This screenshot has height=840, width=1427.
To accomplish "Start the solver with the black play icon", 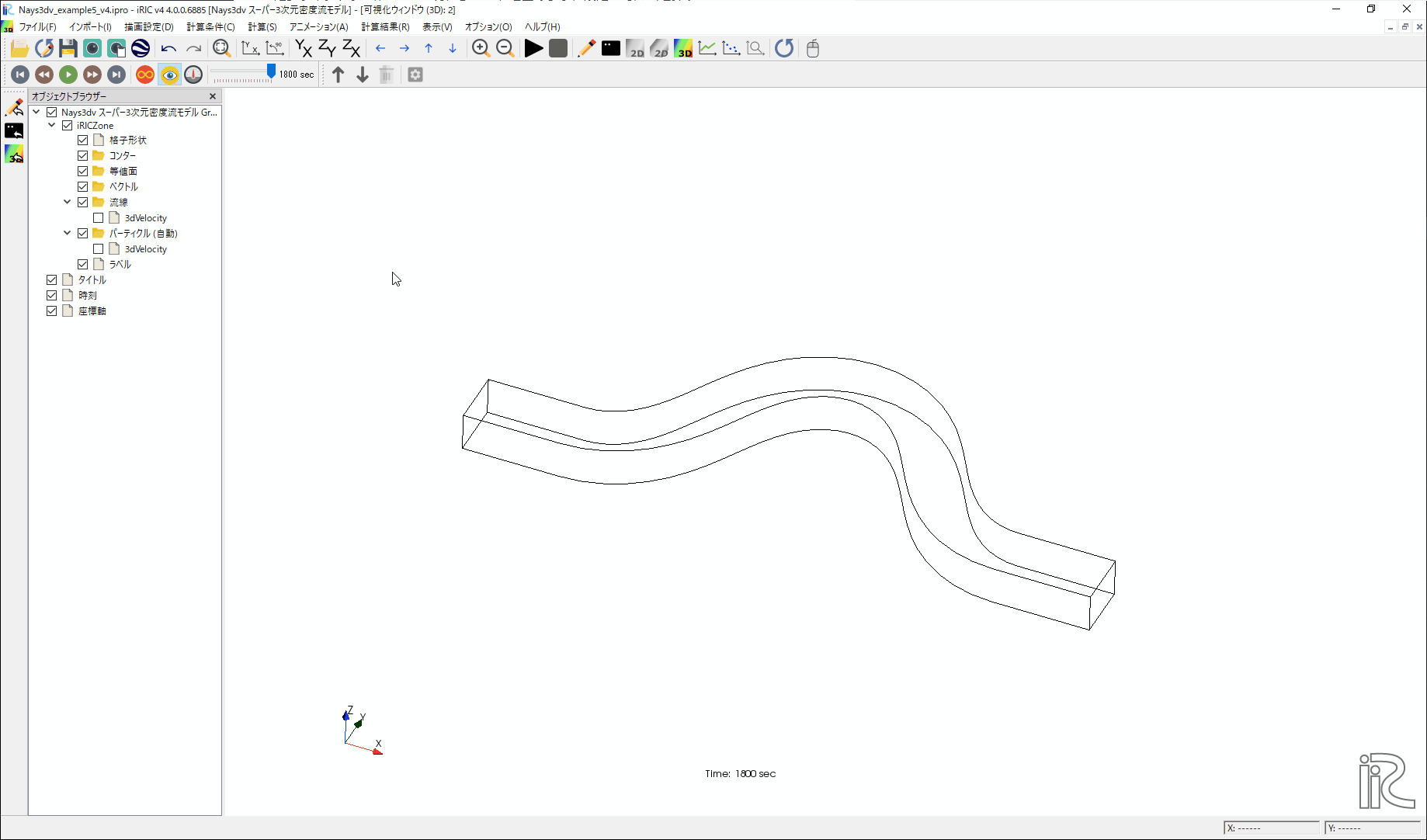I will click(x=533, y=48).
